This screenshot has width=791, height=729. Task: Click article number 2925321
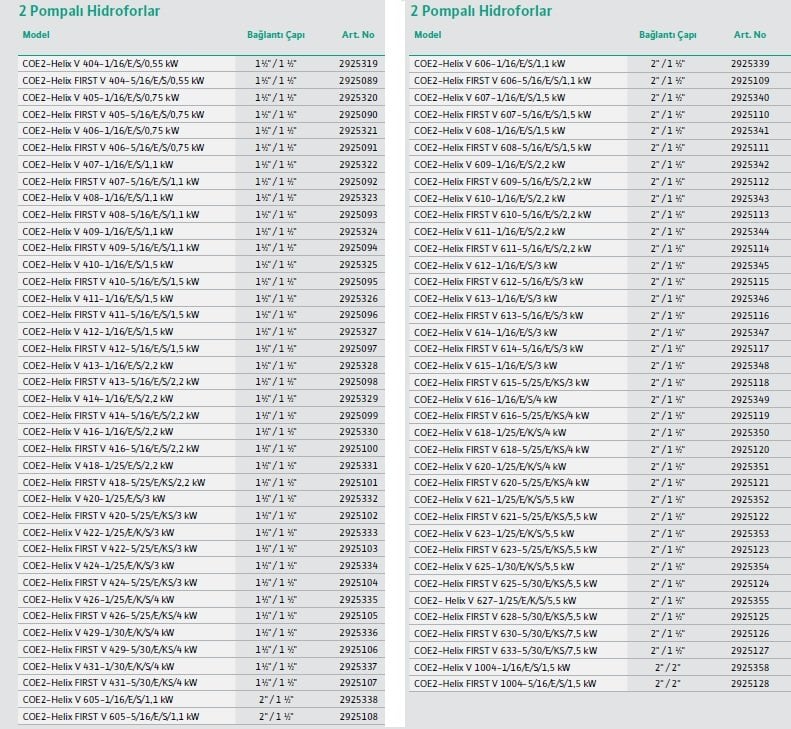point(358,131)
